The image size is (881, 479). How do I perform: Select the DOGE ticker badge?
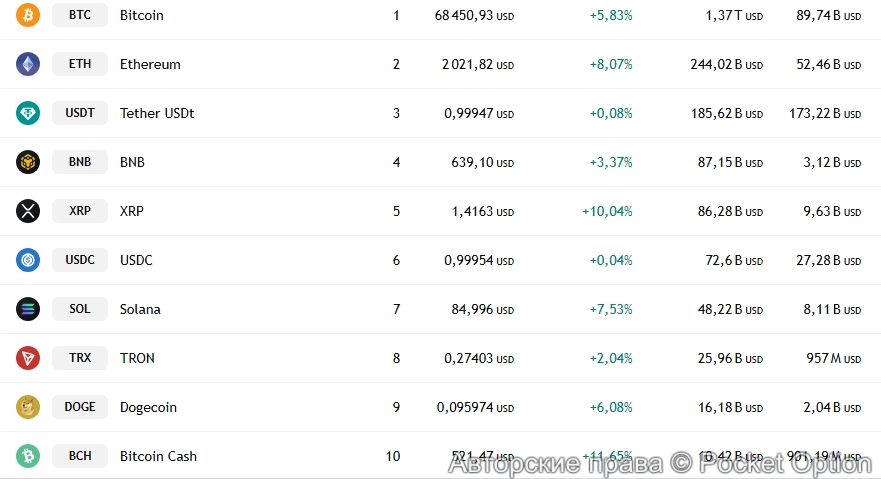pos(80,407)
